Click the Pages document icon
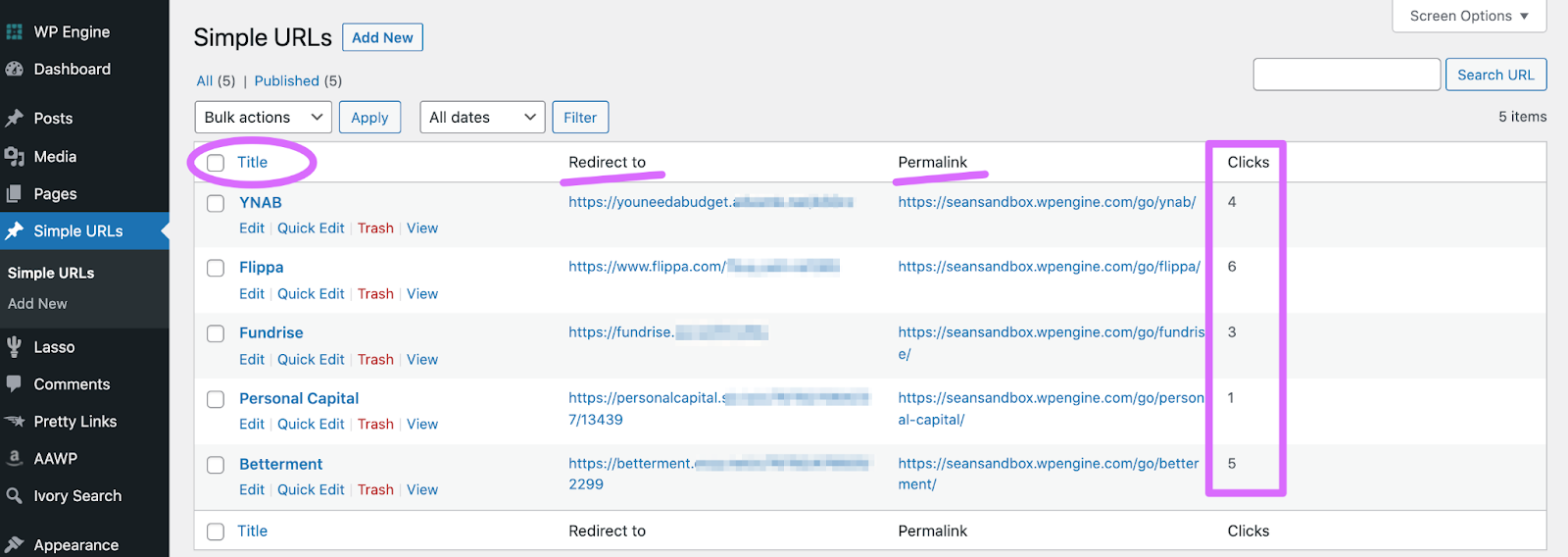1568x557 pixels. 14,193
